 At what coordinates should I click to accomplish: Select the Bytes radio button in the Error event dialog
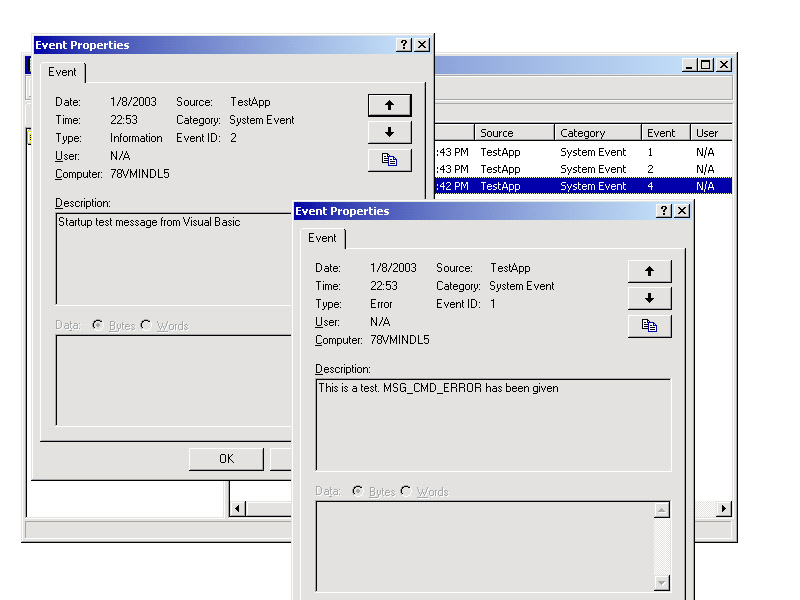tap(357, 491)
